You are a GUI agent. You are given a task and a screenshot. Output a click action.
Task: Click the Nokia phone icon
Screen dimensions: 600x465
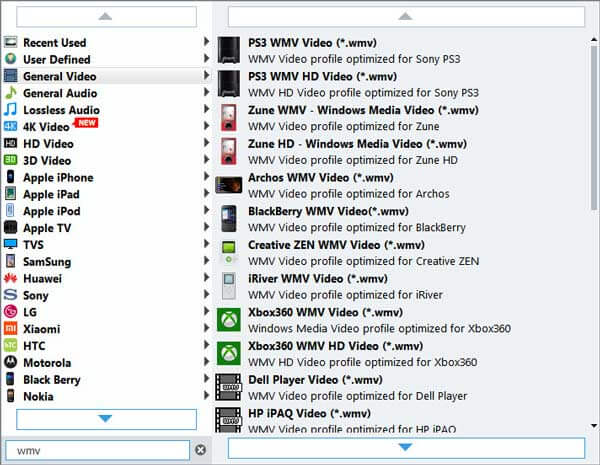(10, 396)
